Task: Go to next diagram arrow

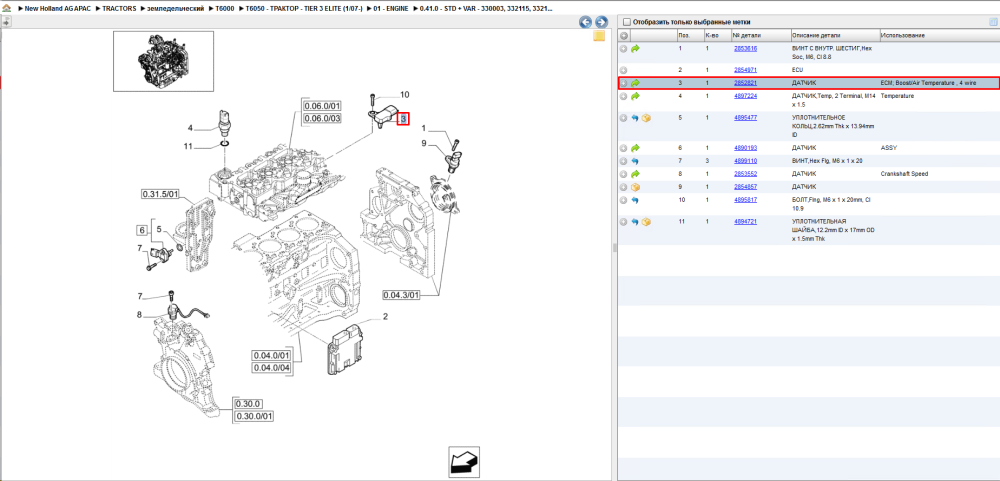Action: (600, 22)
